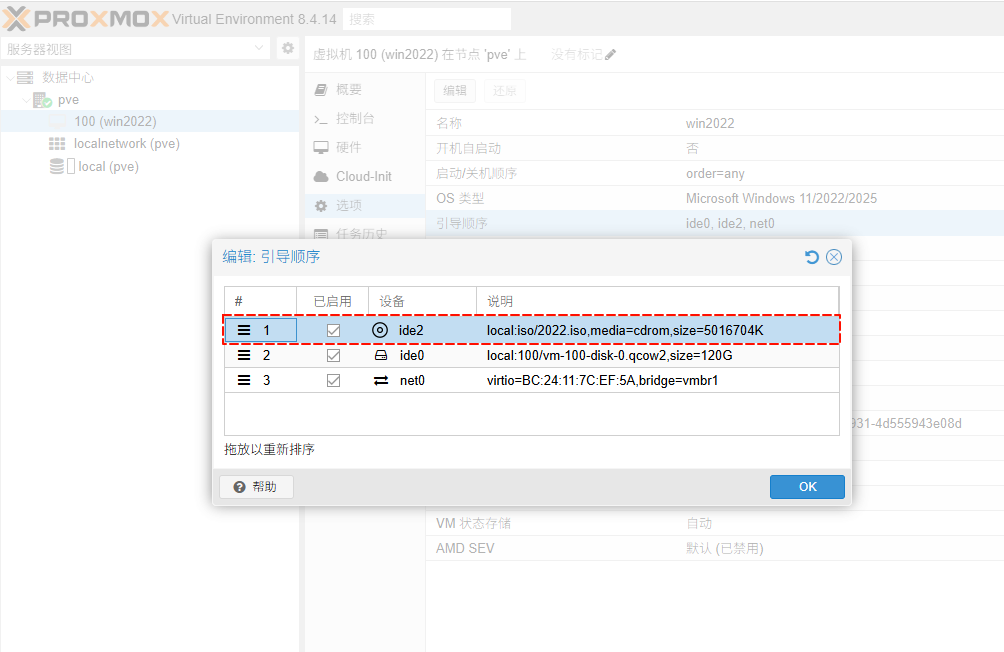Viewport: 1004px width, 652px height.
Task: Click the drag handle on ide0 row
Action: (x=244, y=355)
